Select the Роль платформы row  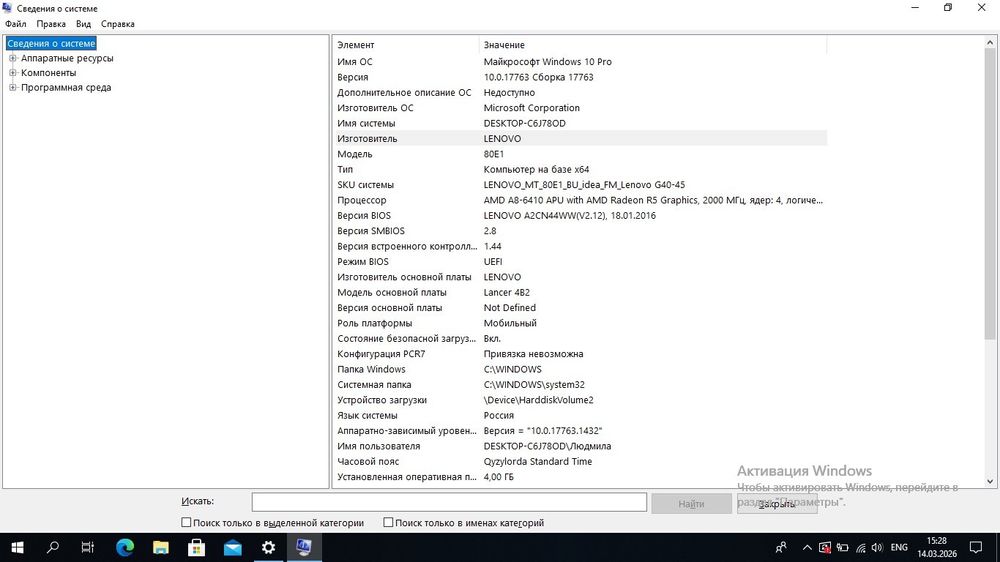[580, 323]
